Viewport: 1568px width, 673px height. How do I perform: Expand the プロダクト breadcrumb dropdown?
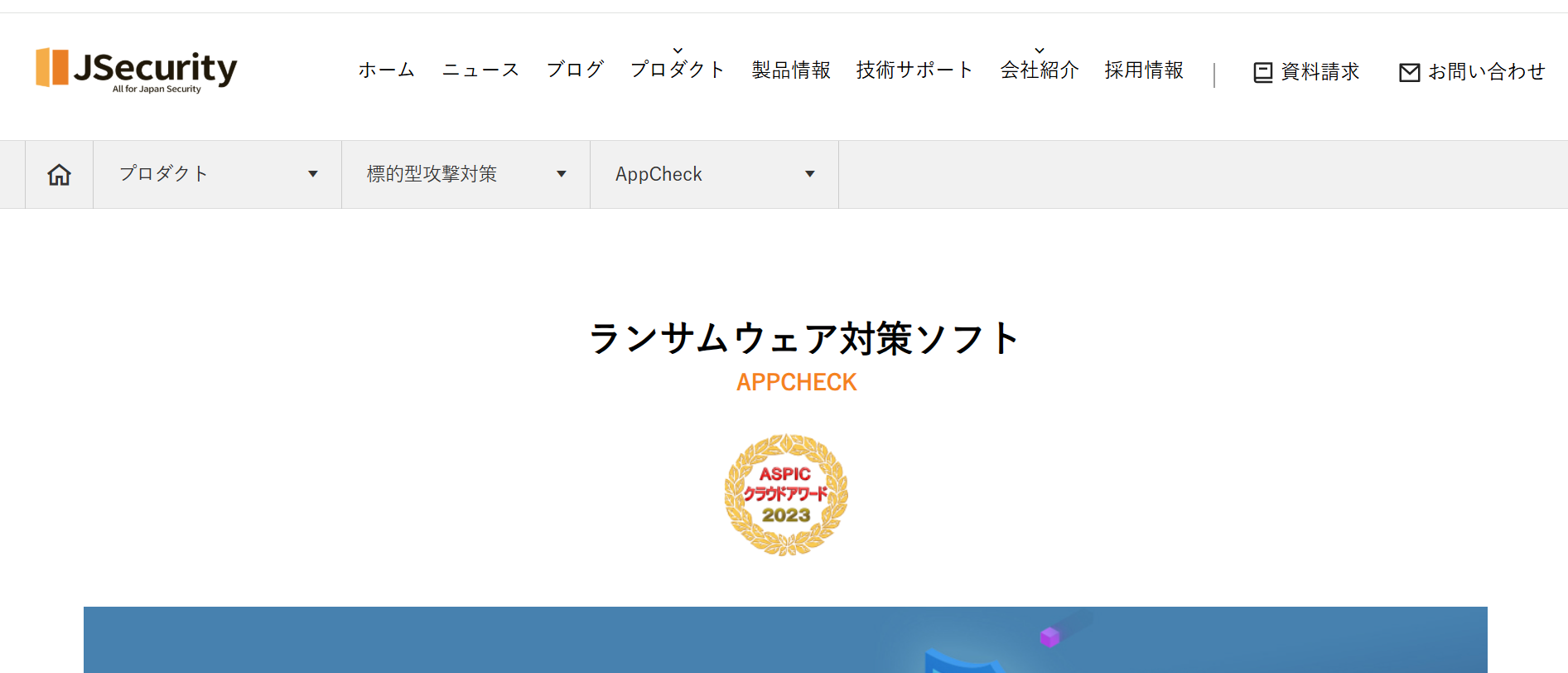312,174
